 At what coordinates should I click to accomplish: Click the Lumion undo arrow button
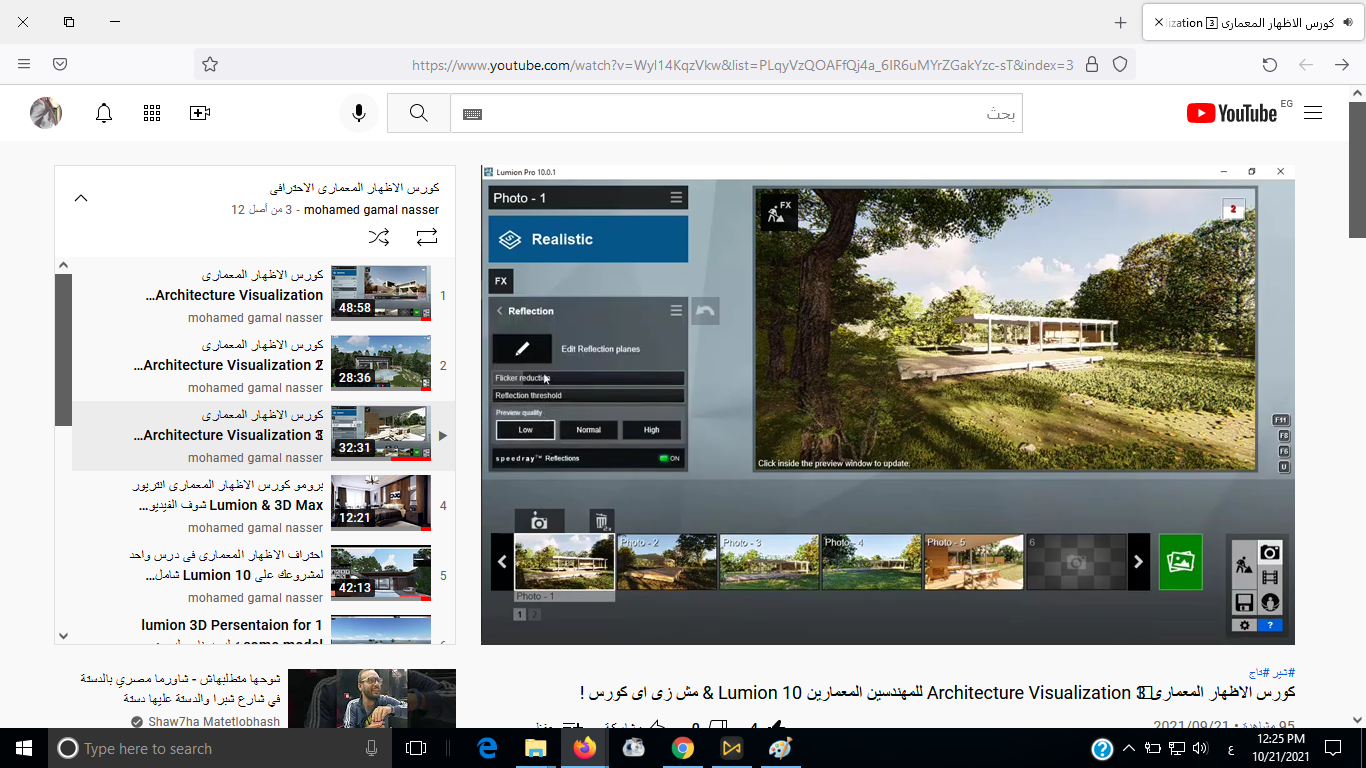coord(705,311)
